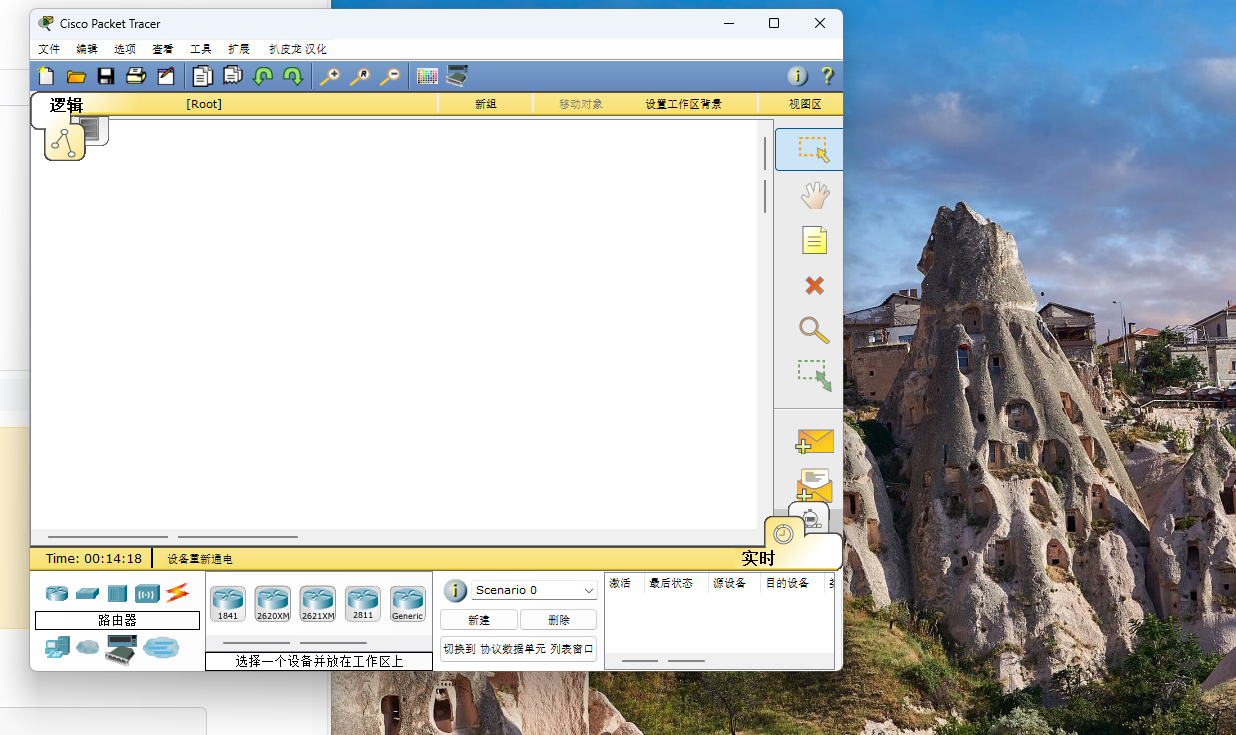Open the custom devices dialog

click(x=457, y=76)
